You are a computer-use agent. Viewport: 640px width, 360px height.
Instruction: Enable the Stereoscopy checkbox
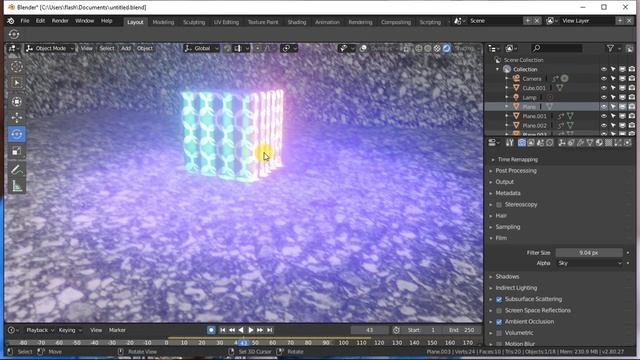pos(499,204)
